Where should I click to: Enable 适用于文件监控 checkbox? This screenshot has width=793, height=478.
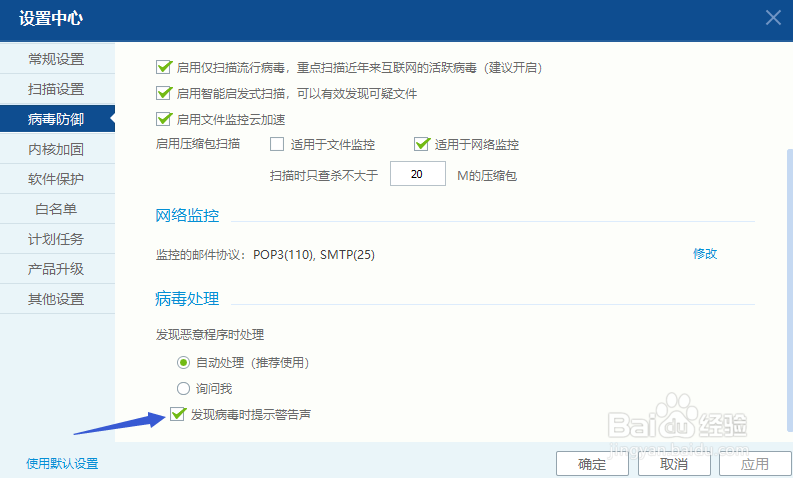[x=277, y=145]
